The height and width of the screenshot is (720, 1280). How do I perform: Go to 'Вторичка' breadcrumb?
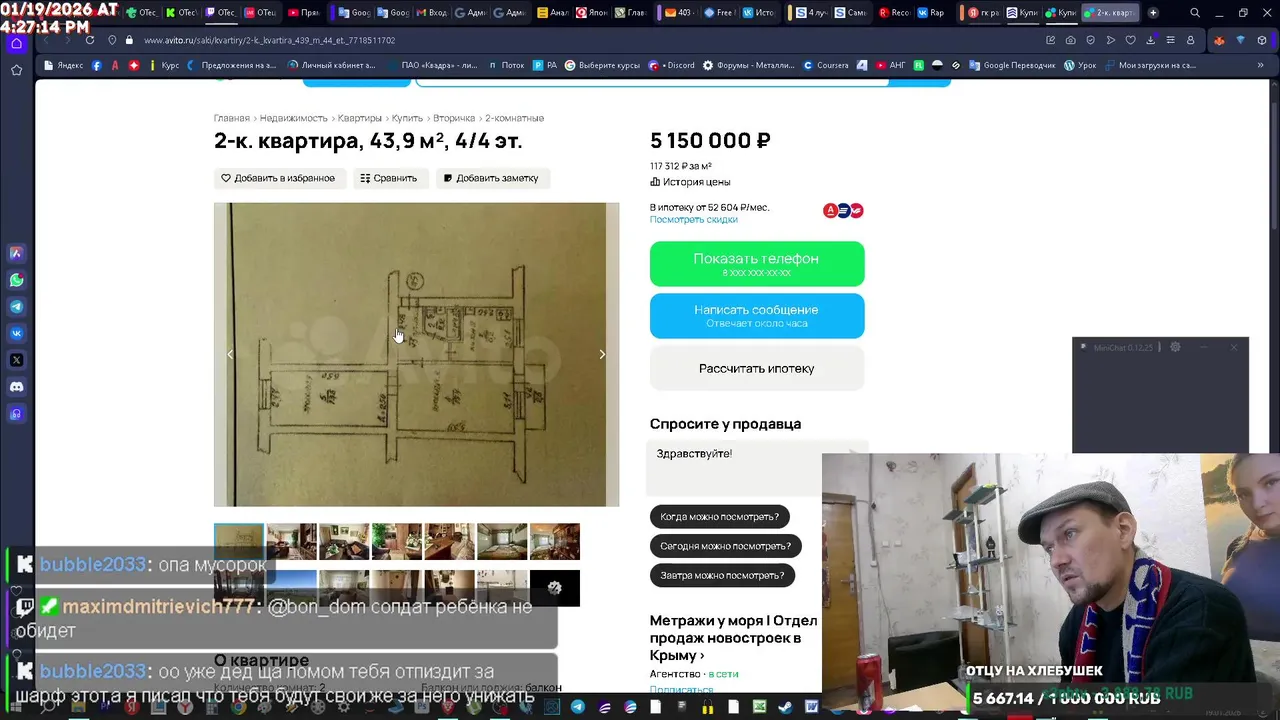click(454, 118)
